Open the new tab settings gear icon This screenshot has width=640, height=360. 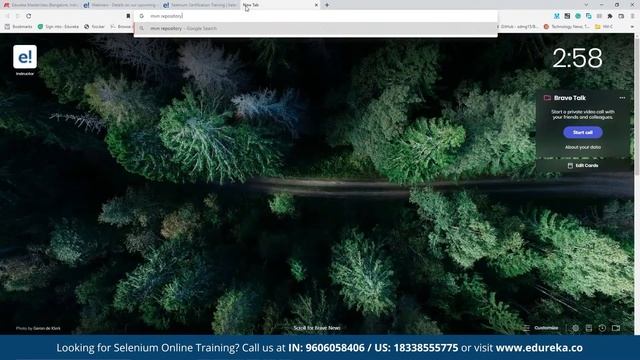pyautogui.click(x=575, y=328)
